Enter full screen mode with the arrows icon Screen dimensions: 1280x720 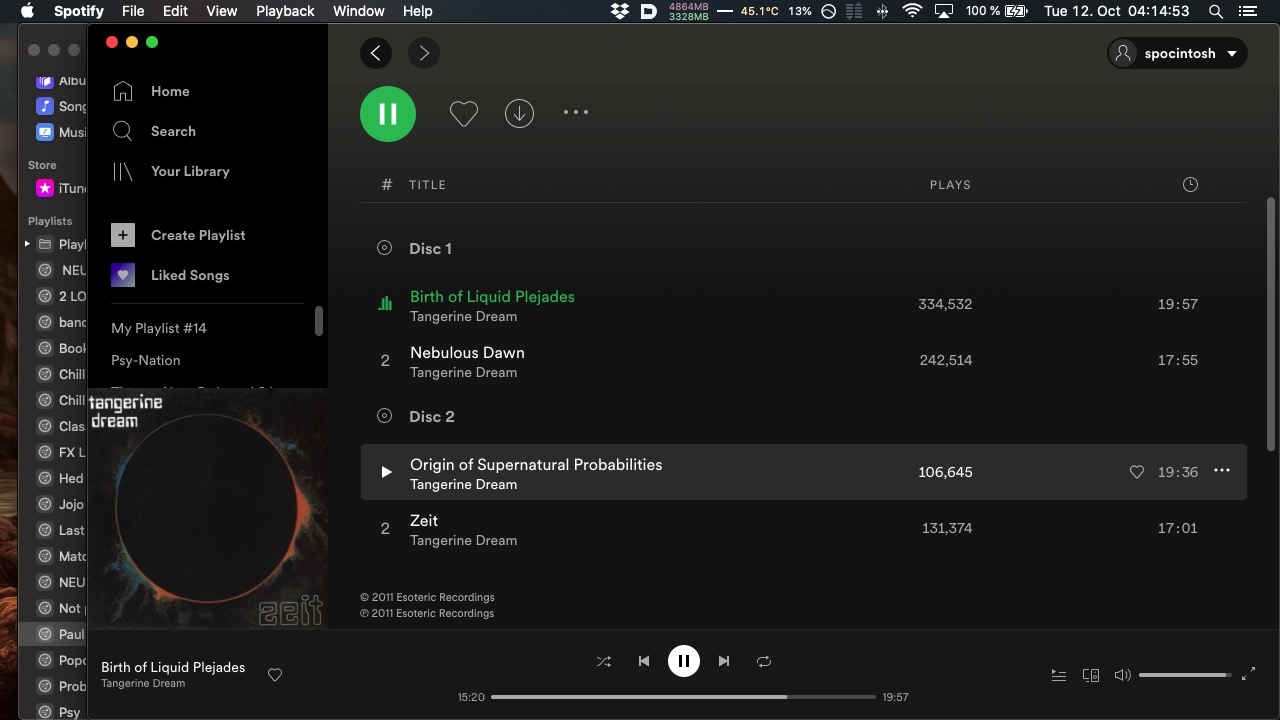tap(1248, 675)
